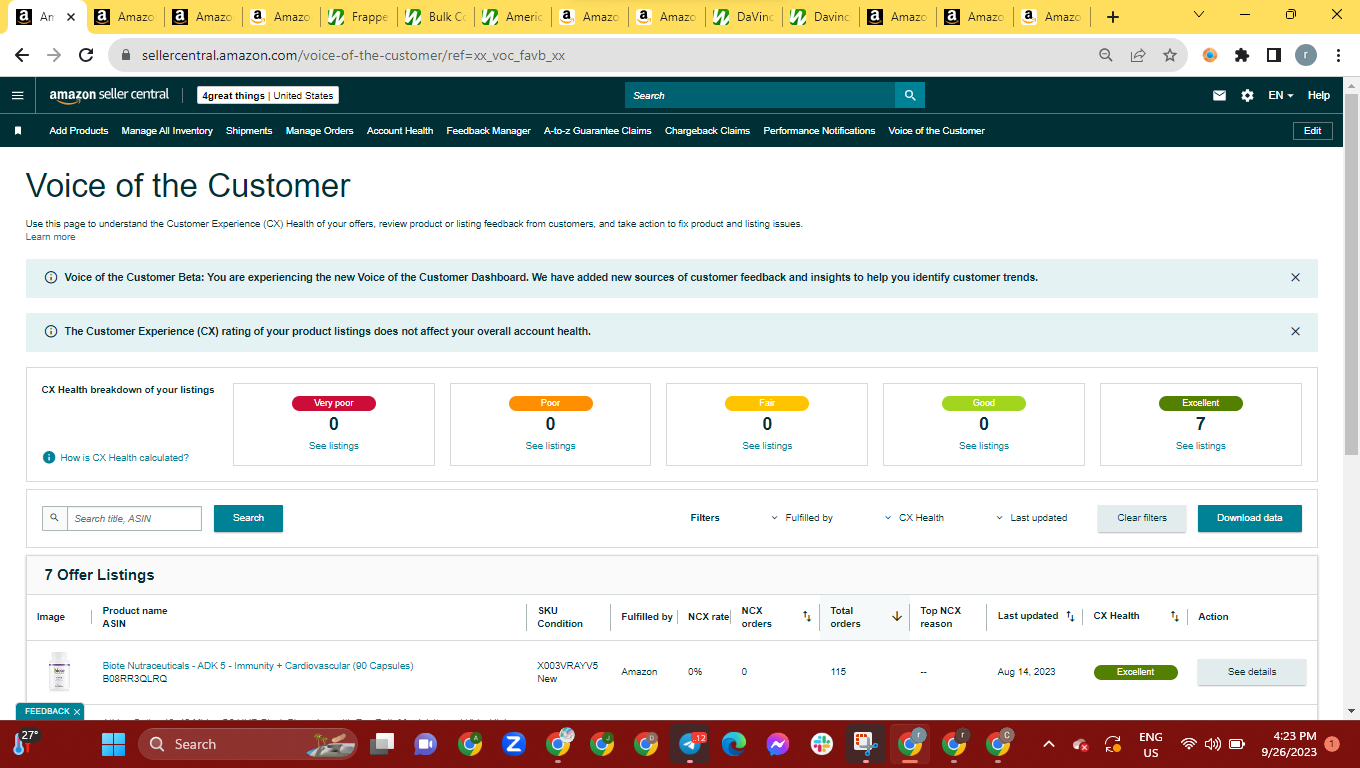Open the Windows Start menu
The height and width of the screenshot is (768, 1360).
(113, 744)
